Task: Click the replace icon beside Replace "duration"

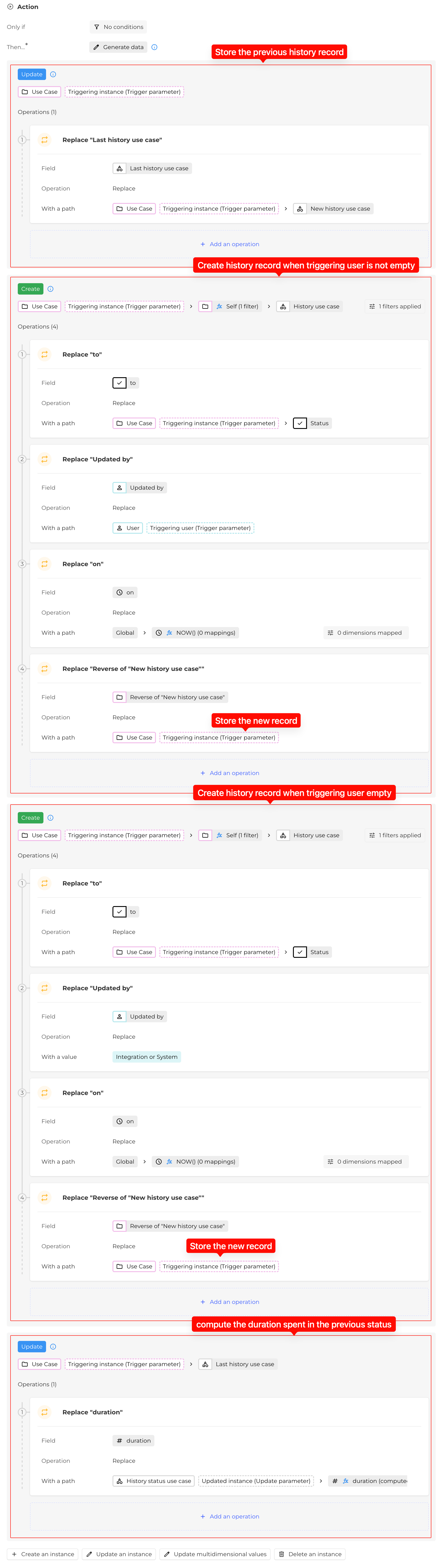Action: click(x=45, y=1412)
